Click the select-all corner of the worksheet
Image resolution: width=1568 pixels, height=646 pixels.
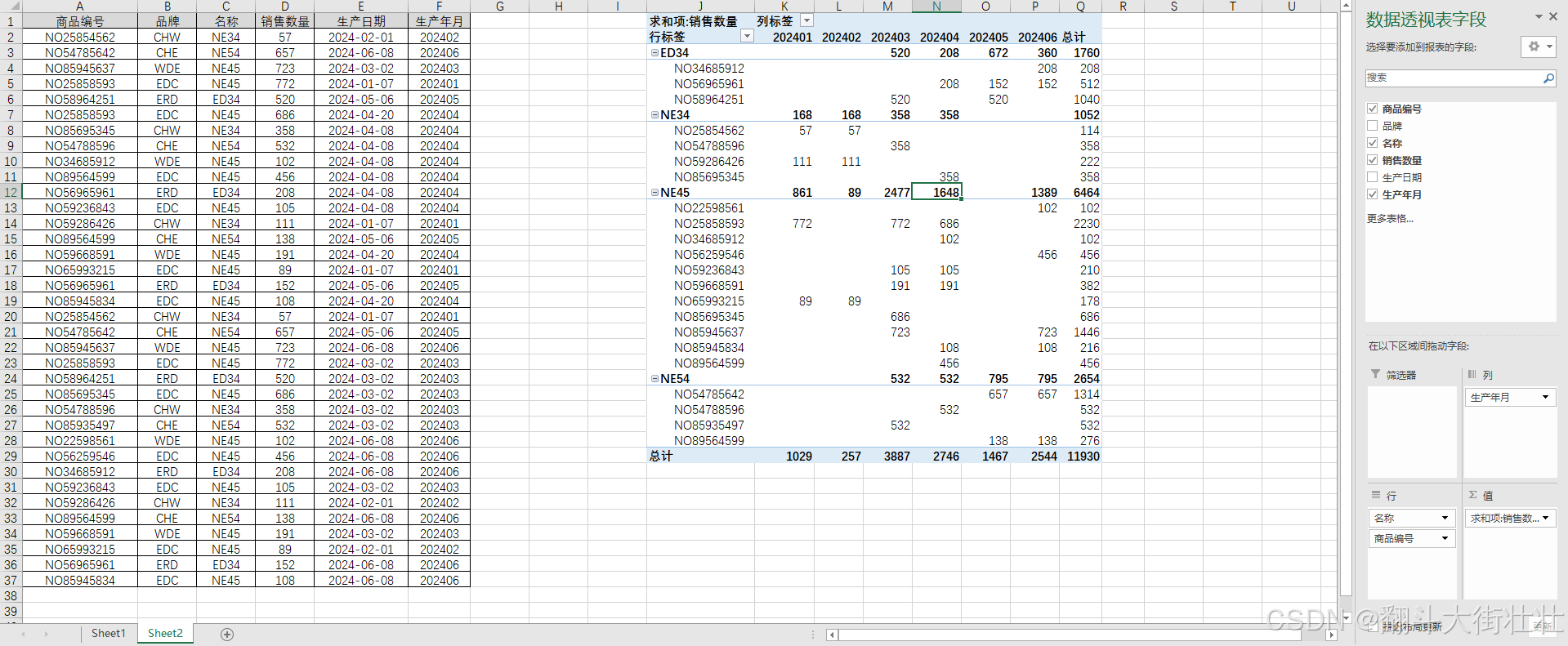[x=11, y=6]
